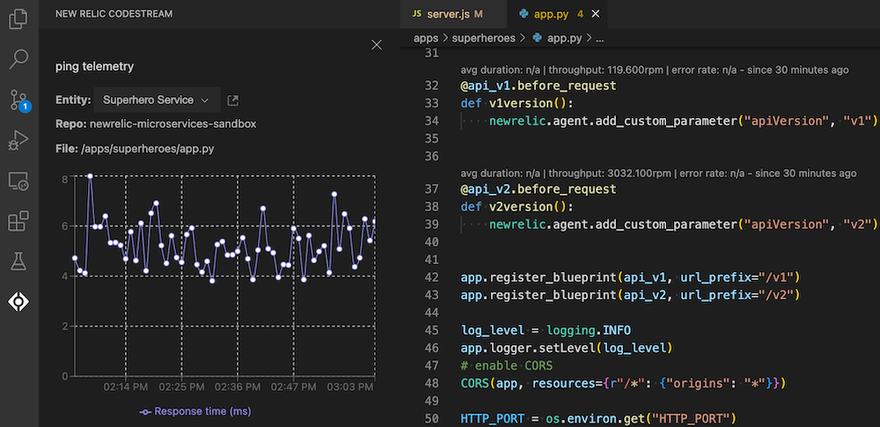Open Source Control with one pending change
The height and width of the screenshot is (427, 880).
[18, 100]
